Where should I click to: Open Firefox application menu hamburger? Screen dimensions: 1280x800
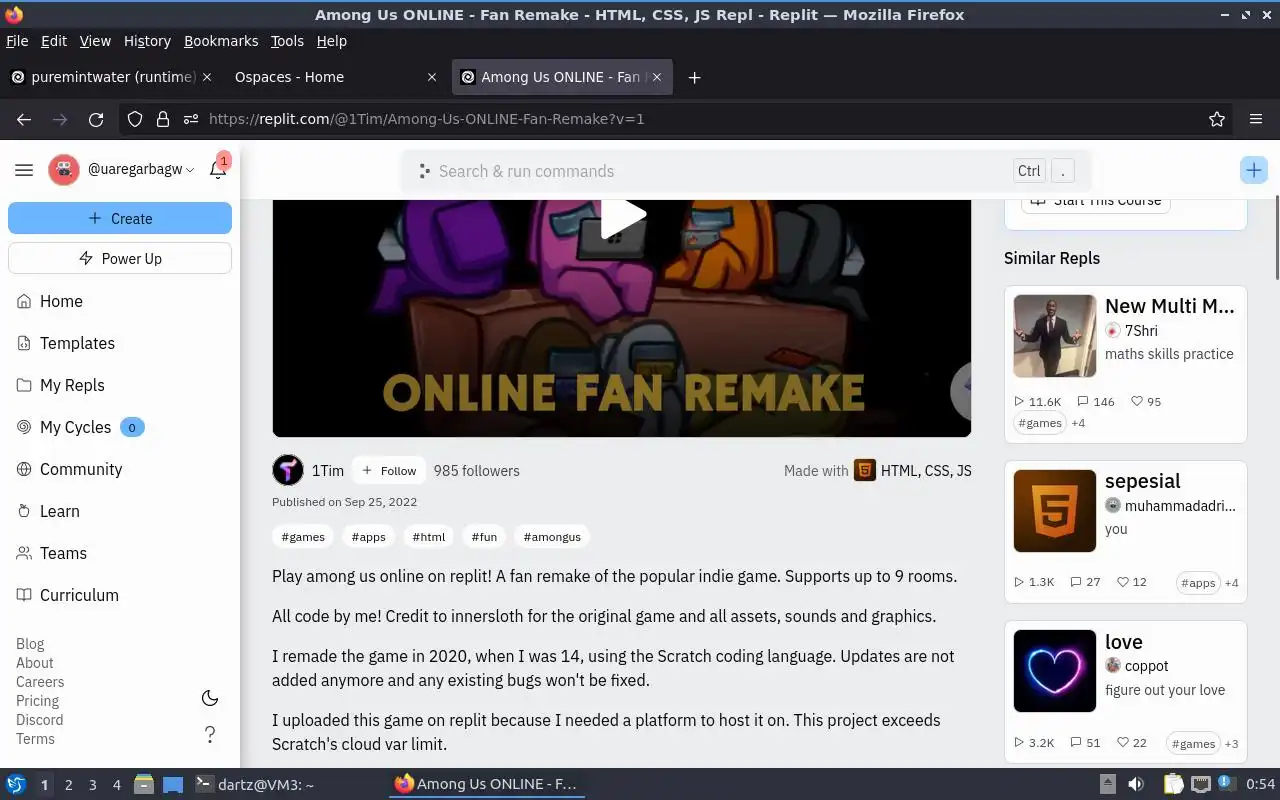[x=1256, y=119]
